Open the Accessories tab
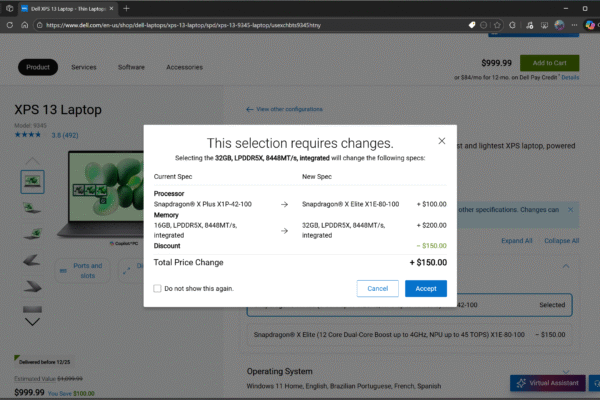This screenshot has width=600, height=400. point(184,67)
